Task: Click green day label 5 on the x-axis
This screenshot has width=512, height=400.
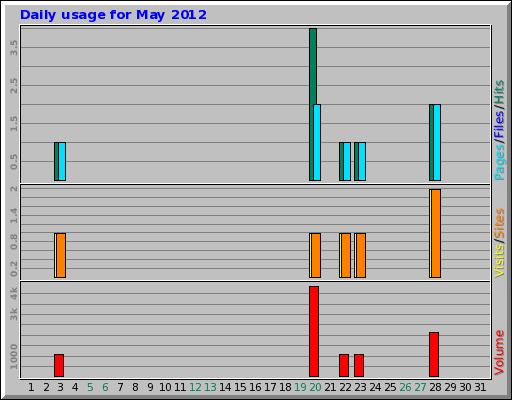Action: click(90, 387)
